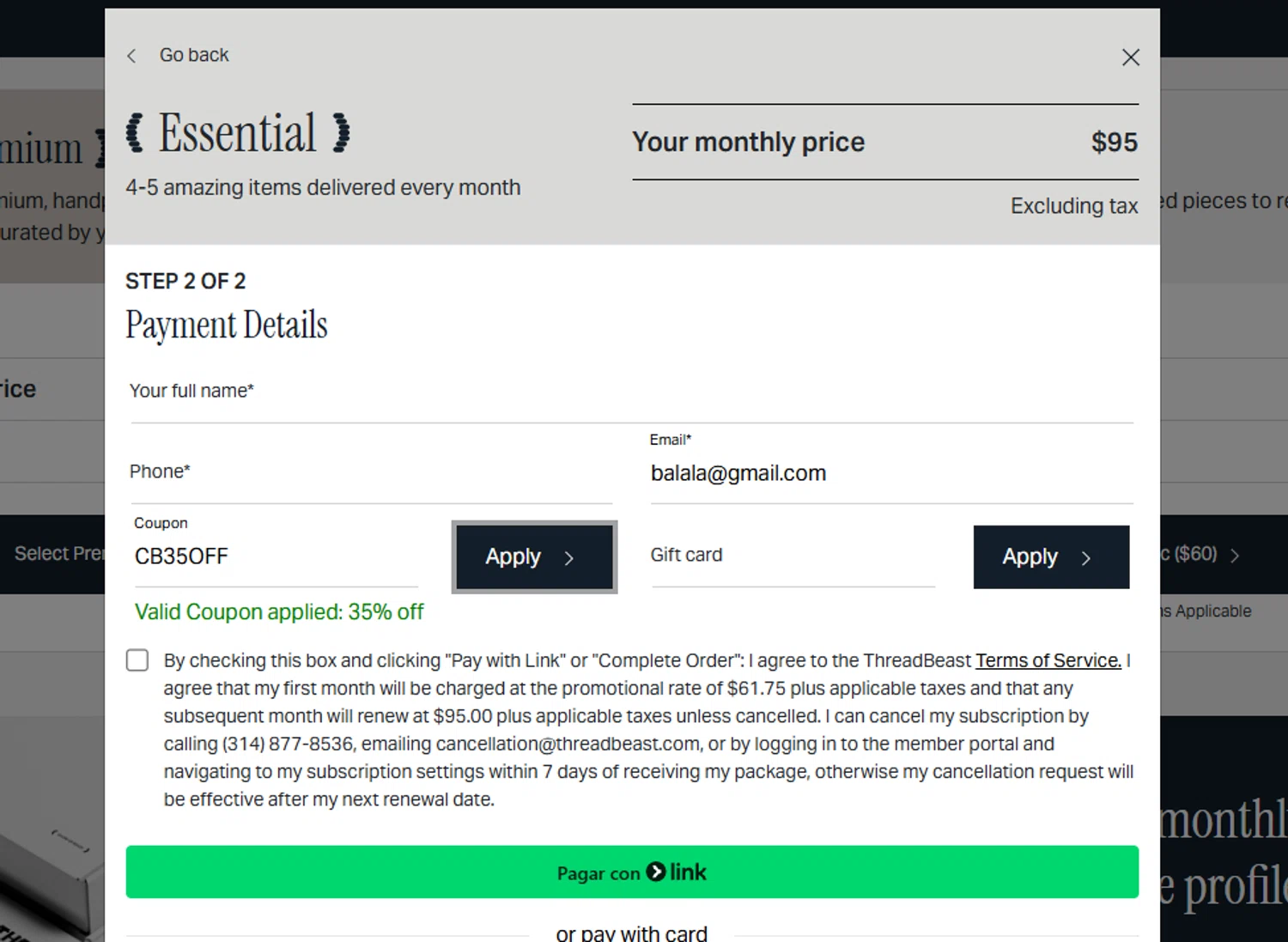Click the arrow icon on coupon Apply button
The width and height of the screenshot is (1288, 942).
tap(569, 558)
